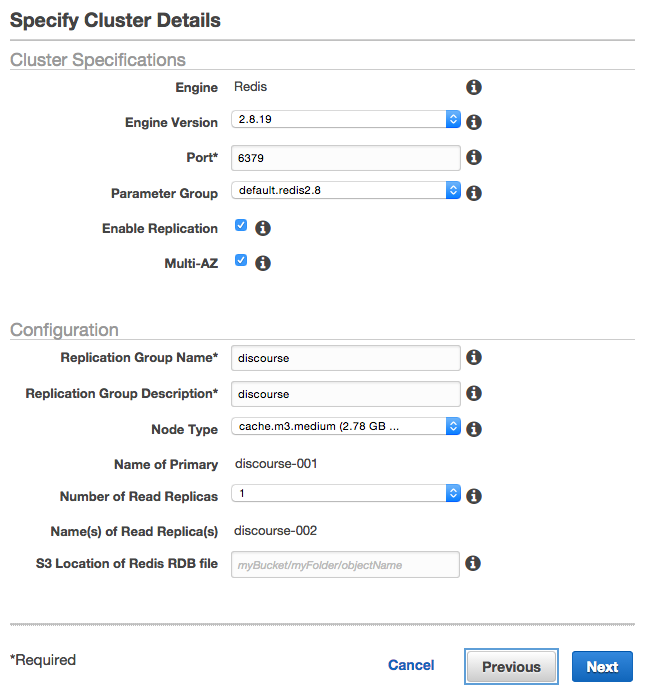The height and width of the screenshot is (698, 651).
Task: Click the Multi-AZ label
Action: (x=191, y=264)
